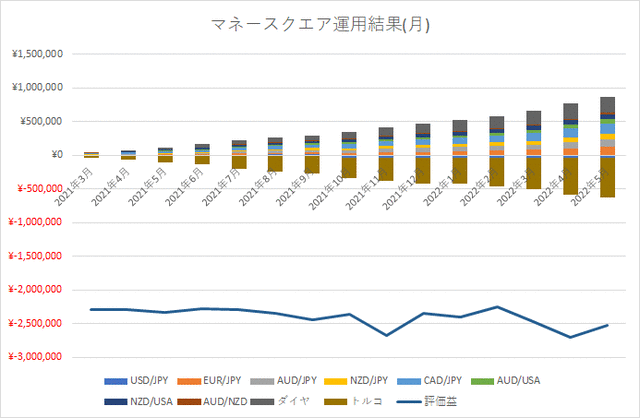Select the AUD/USA legend label

tap(518, 380)
